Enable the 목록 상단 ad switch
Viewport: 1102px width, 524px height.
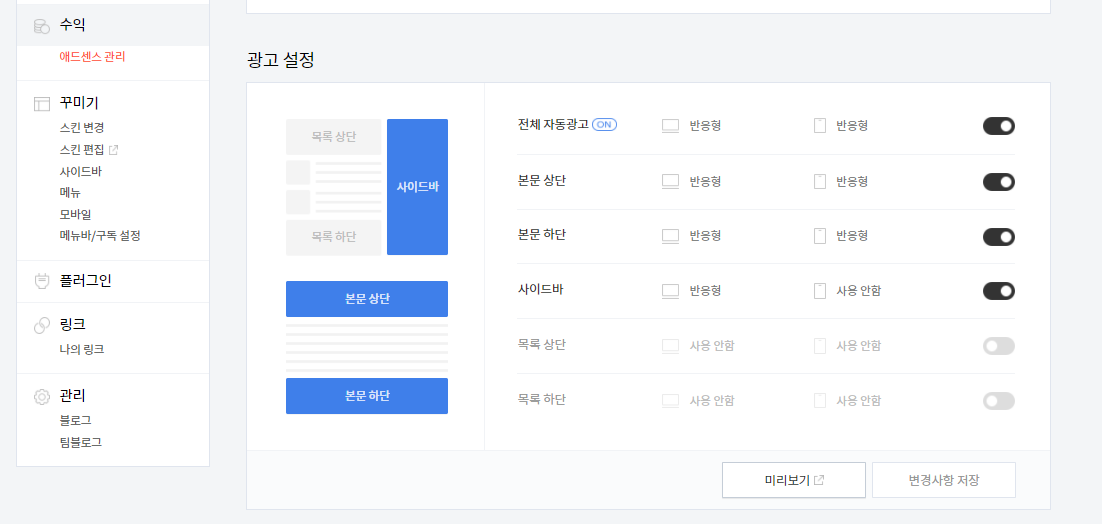[x=999, y=346]
